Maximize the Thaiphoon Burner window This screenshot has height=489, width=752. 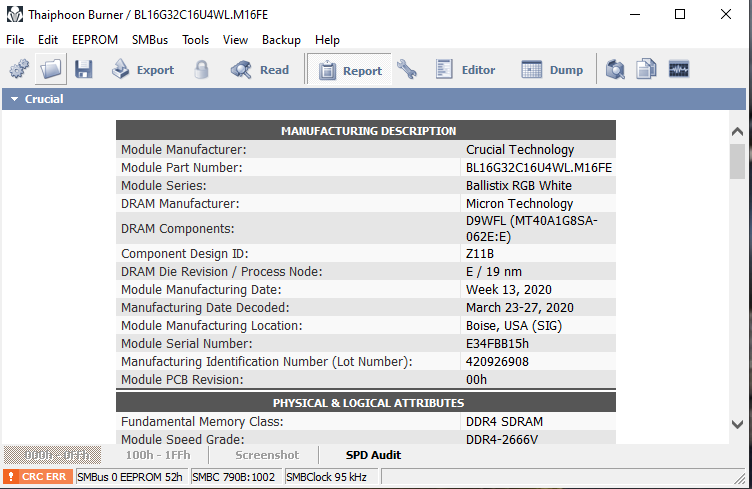[680, 14]
